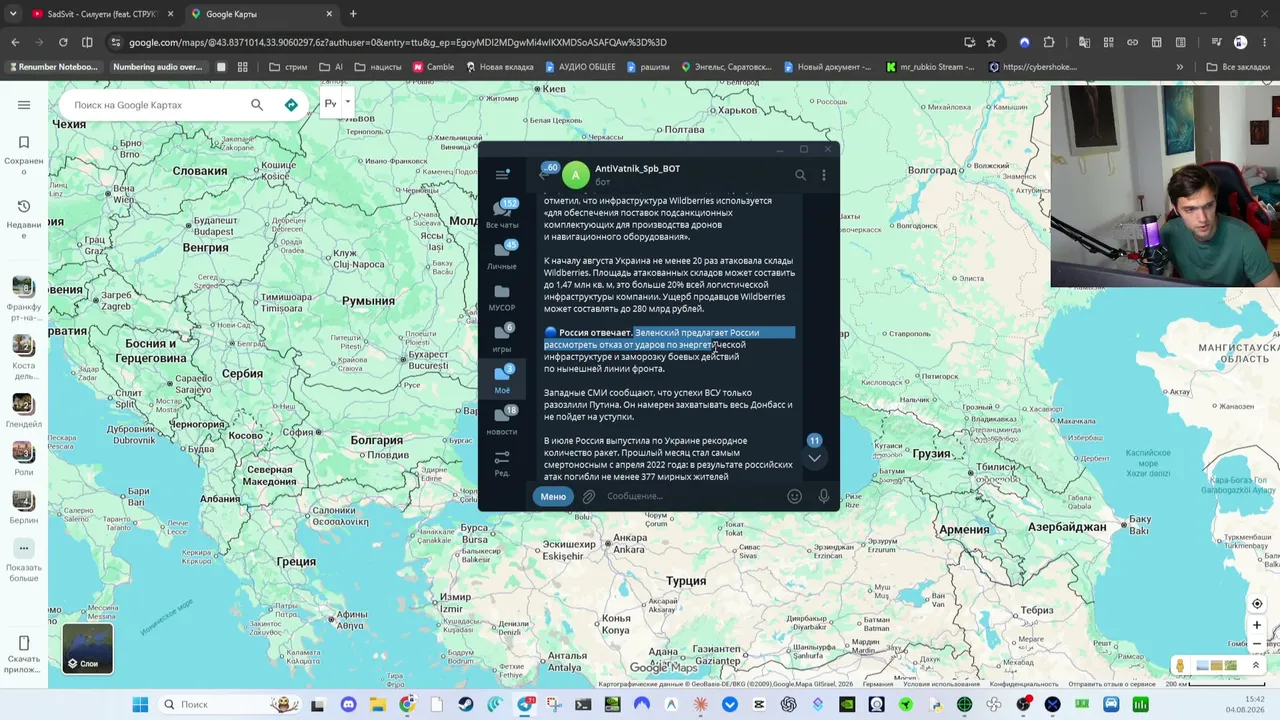Click the bot Меню button
Viewport: 1280px width, 720px height.
click(x=553, y=496)
